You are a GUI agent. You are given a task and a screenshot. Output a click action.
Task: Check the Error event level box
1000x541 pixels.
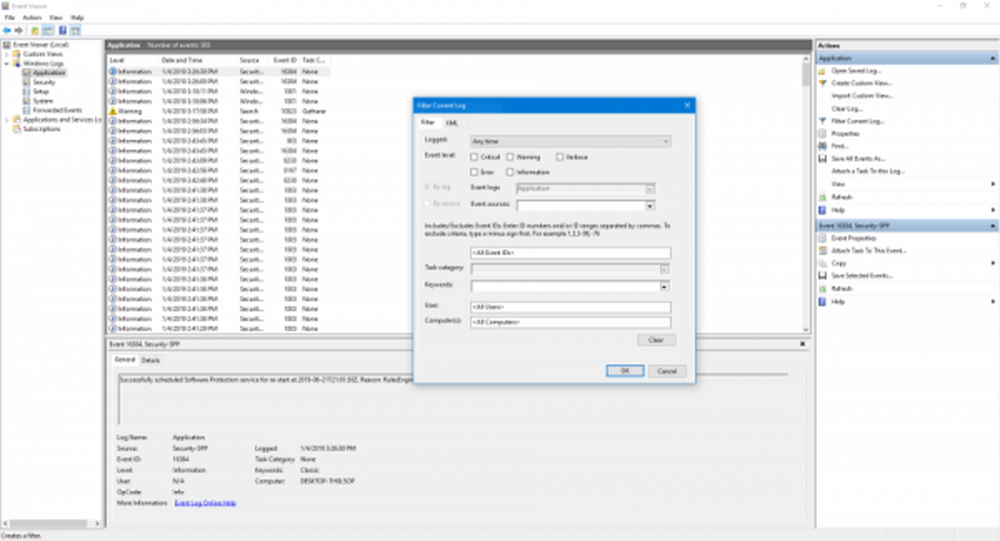[474, 172]
